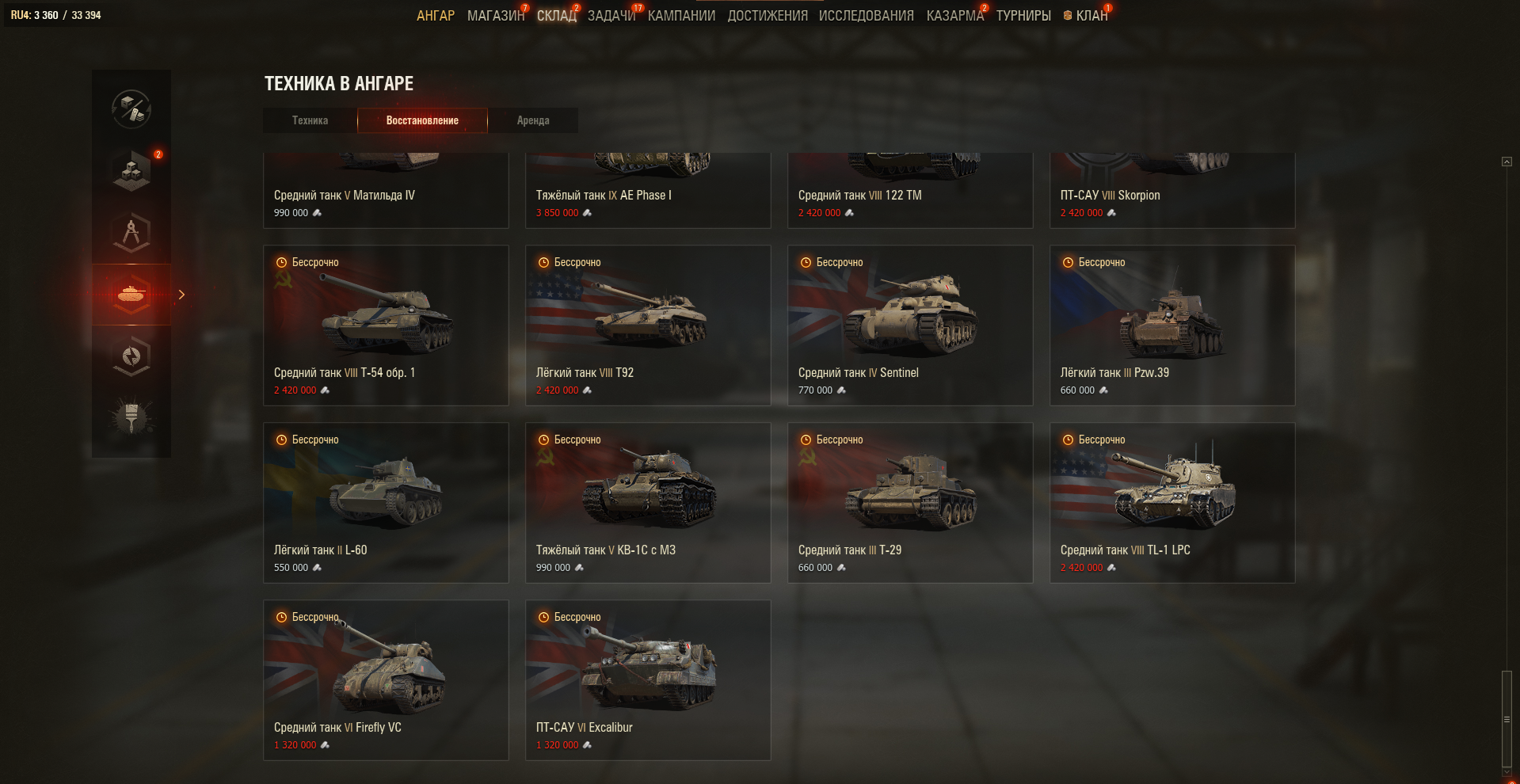Viewport: 1520px width, 784px height.
Task: Open the paintbrush customization sidebar icon
Action: pos(131,417)
